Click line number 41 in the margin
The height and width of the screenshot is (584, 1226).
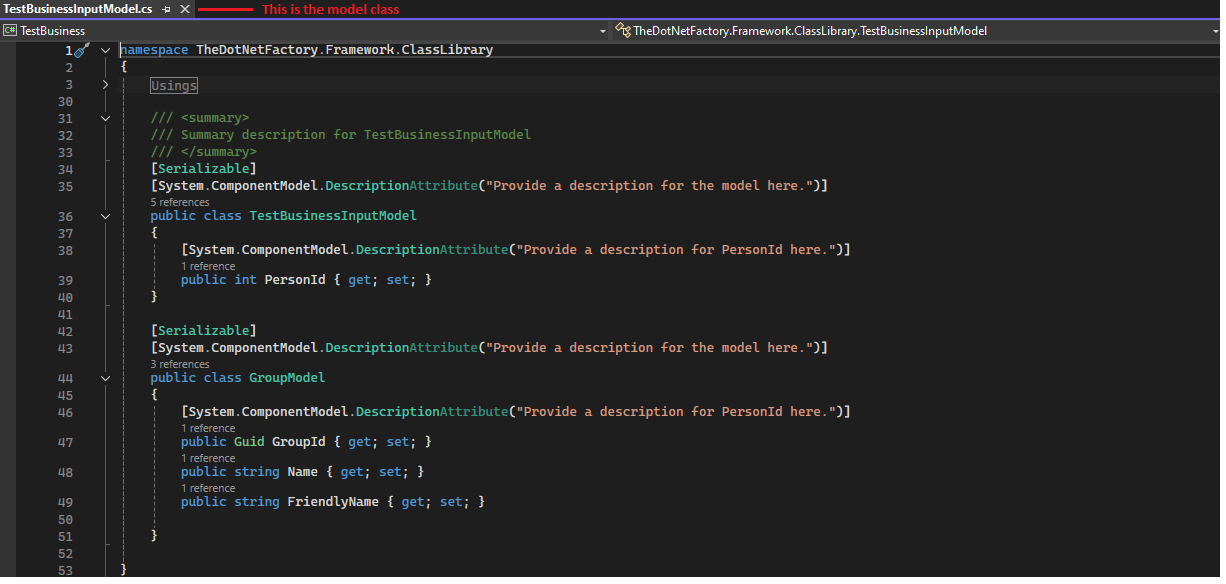tap(66, 314)
